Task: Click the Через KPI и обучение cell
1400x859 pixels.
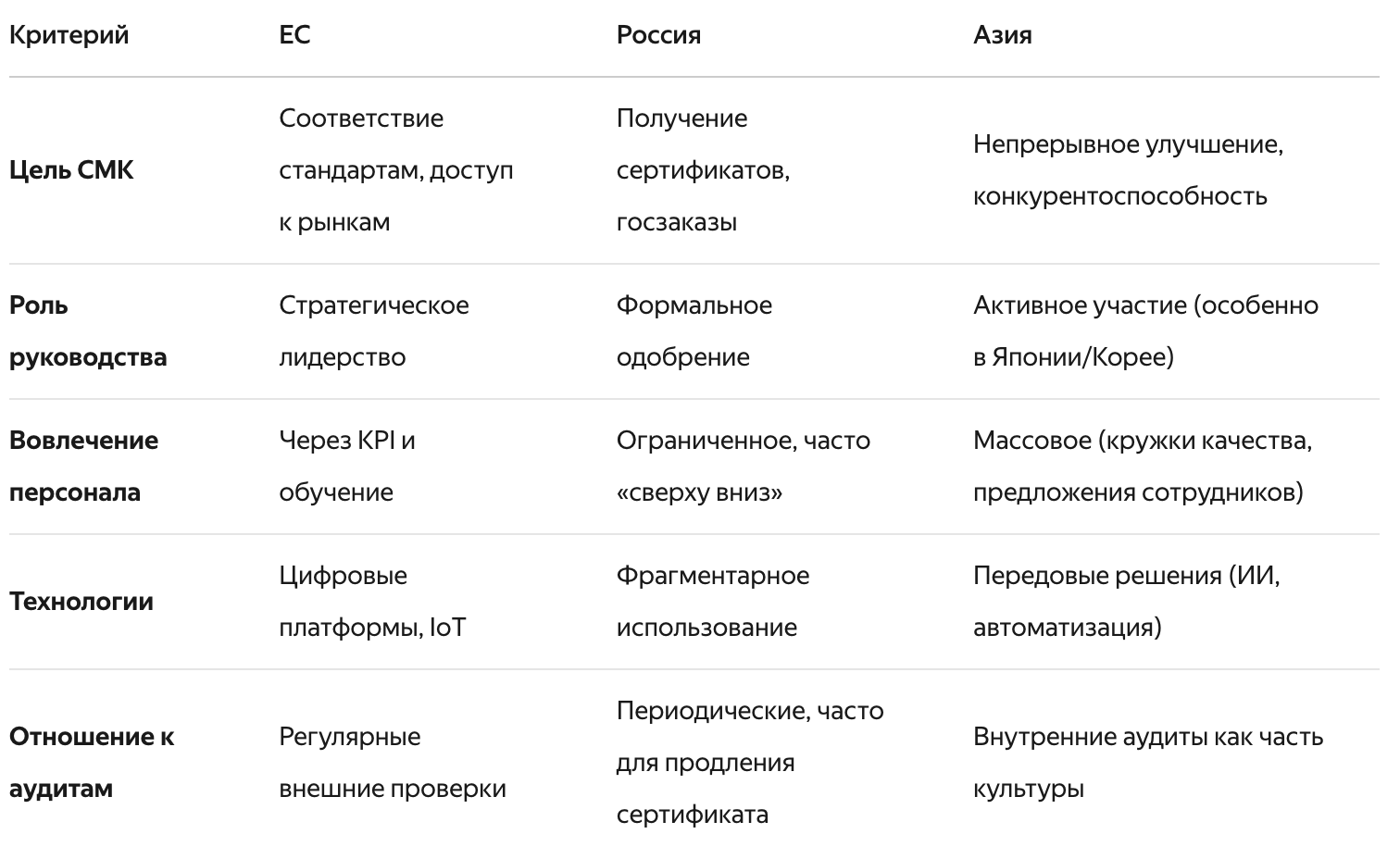Action: (x=347, y=467)
